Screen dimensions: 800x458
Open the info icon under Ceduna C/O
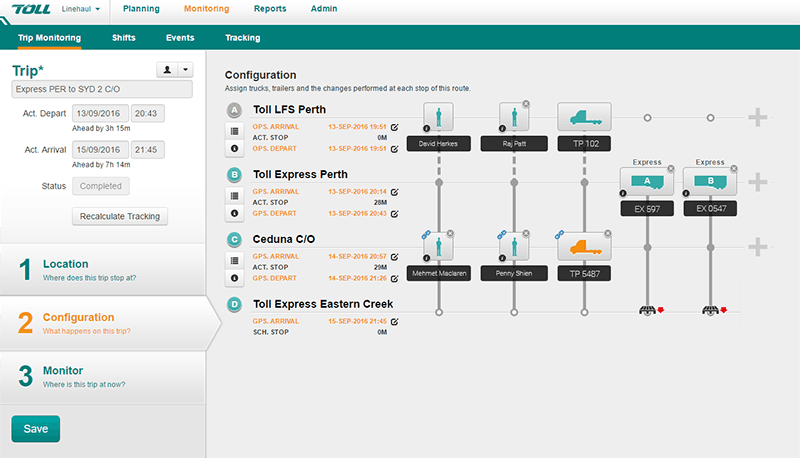(x=234, y=278)
